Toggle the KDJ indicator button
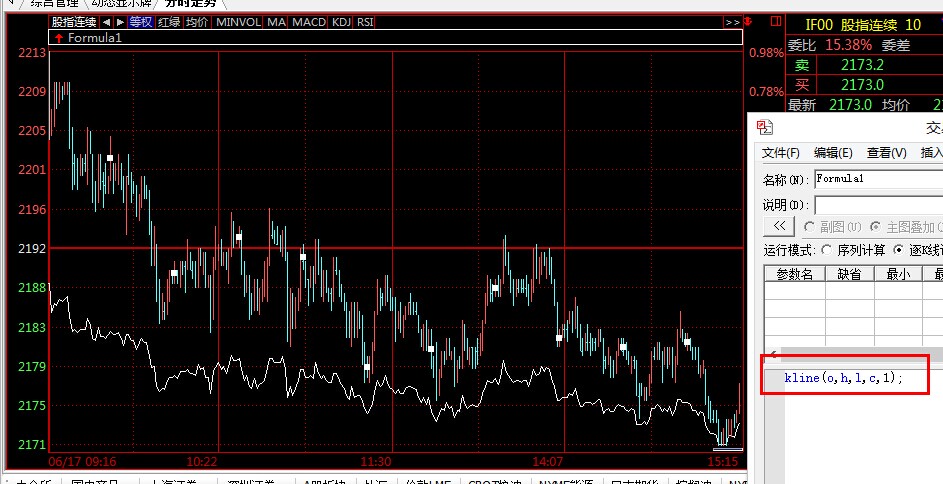 click(341, 21)
